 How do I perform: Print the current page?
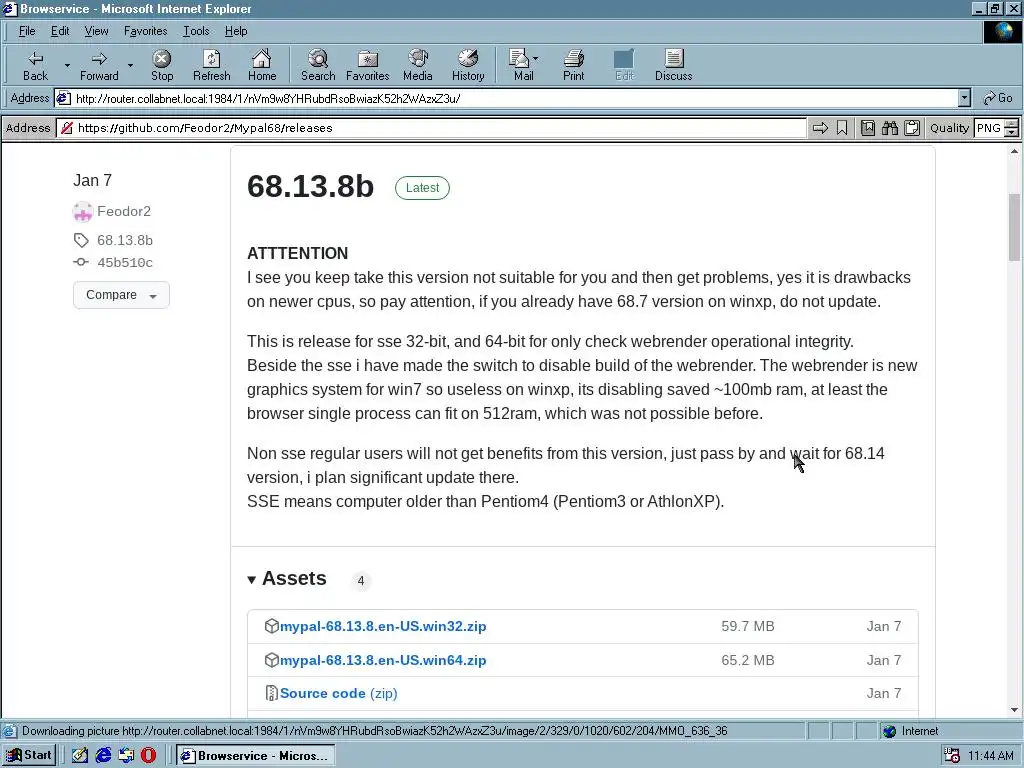point(573,65)
